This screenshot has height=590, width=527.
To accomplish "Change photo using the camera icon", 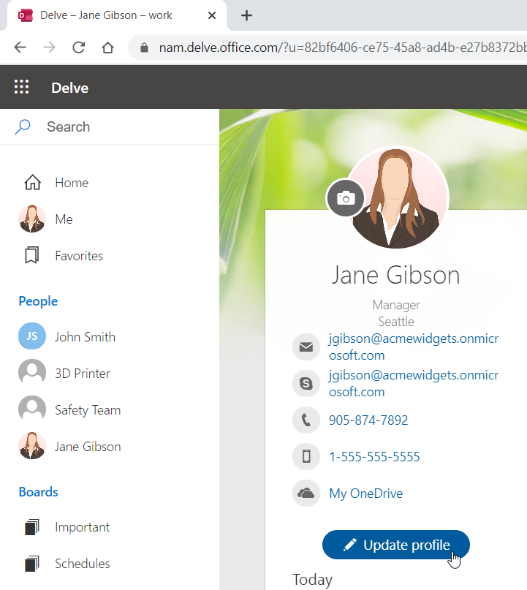I will point(345,198).
